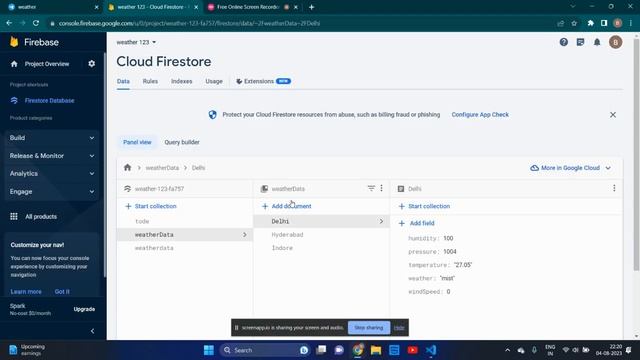Click the humidity field value 100
The width and height of the screenshot is (640, 360).
pos(448,238)
